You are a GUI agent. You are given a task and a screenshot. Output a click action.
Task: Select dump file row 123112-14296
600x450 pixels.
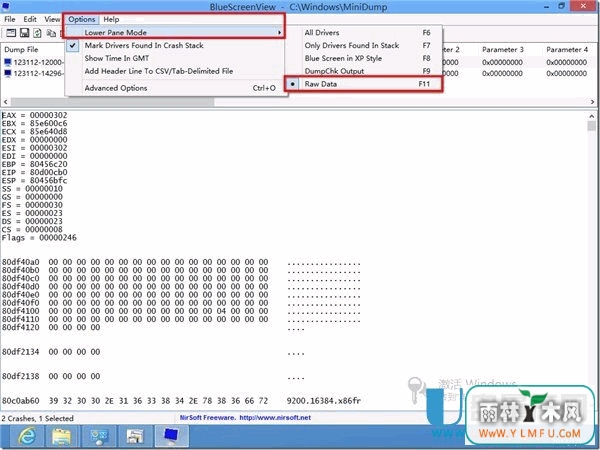tap(38, 73)
